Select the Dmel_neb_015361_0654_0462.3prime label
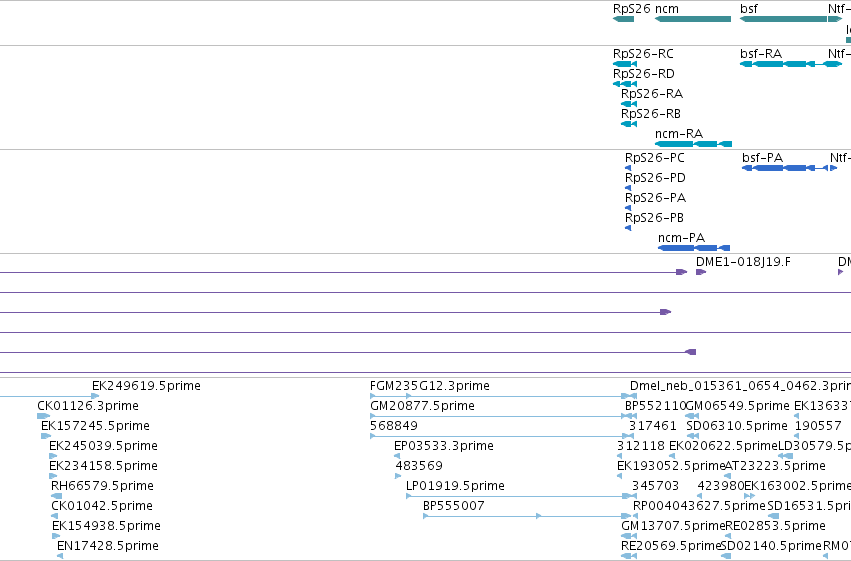Screen dimensions: 851x561 pos(740,386)
